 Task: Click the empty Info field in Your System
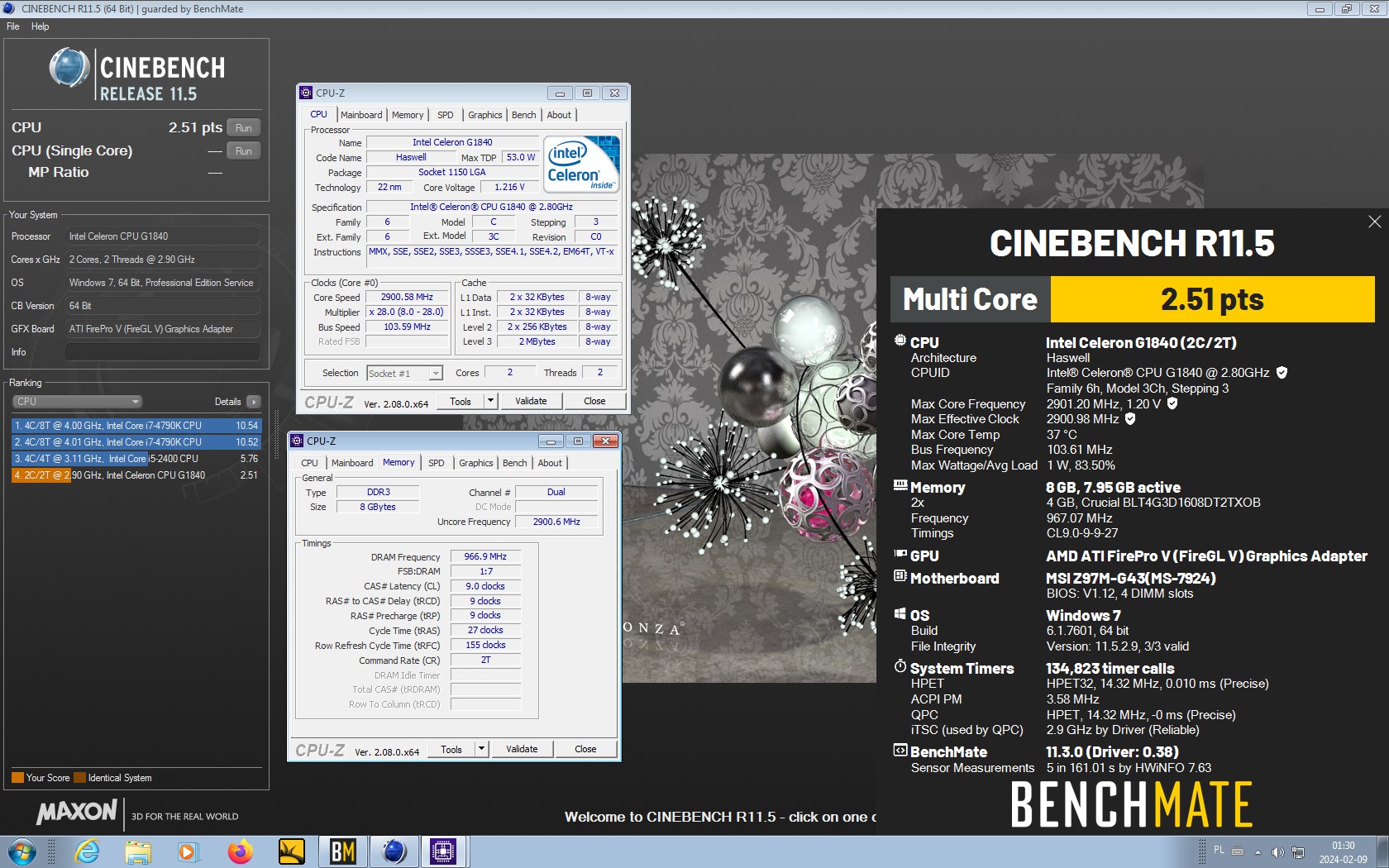163,352
